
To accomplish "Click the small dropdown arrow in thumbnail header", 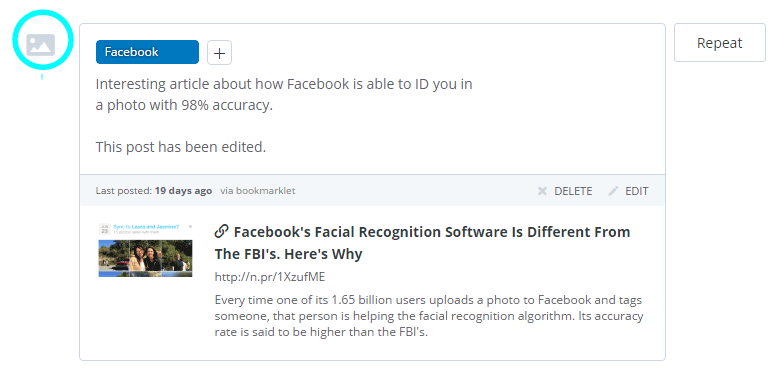I will tap(190, 227).
